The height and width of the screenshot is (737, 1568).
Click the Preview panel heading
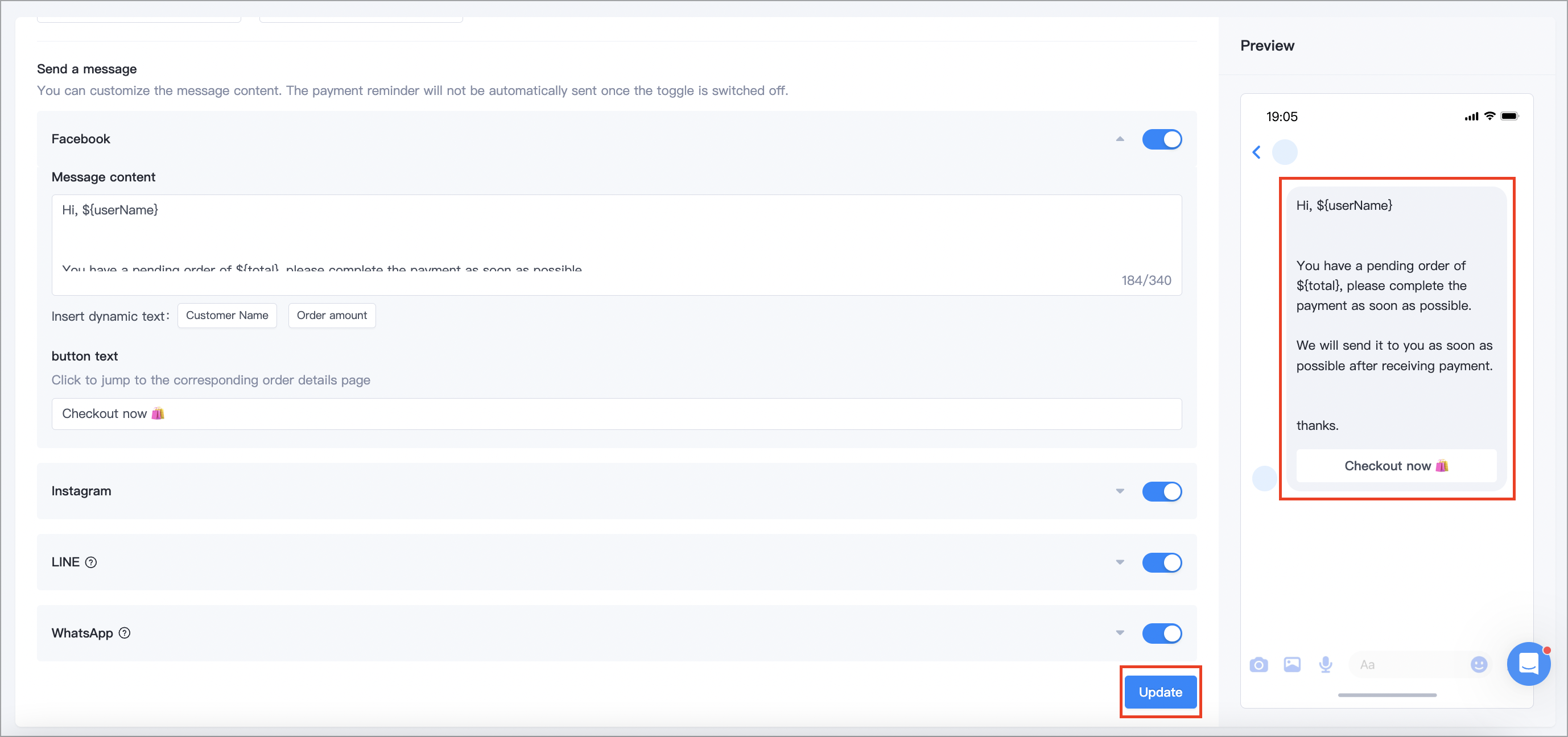[x=1267, y=45]
